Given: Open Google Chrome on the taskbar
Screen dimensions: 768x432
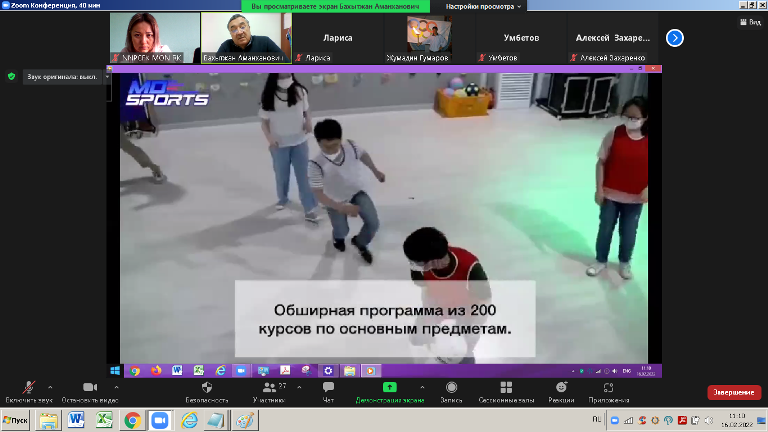Looking at the screenshot, I should tap(132, 420).
